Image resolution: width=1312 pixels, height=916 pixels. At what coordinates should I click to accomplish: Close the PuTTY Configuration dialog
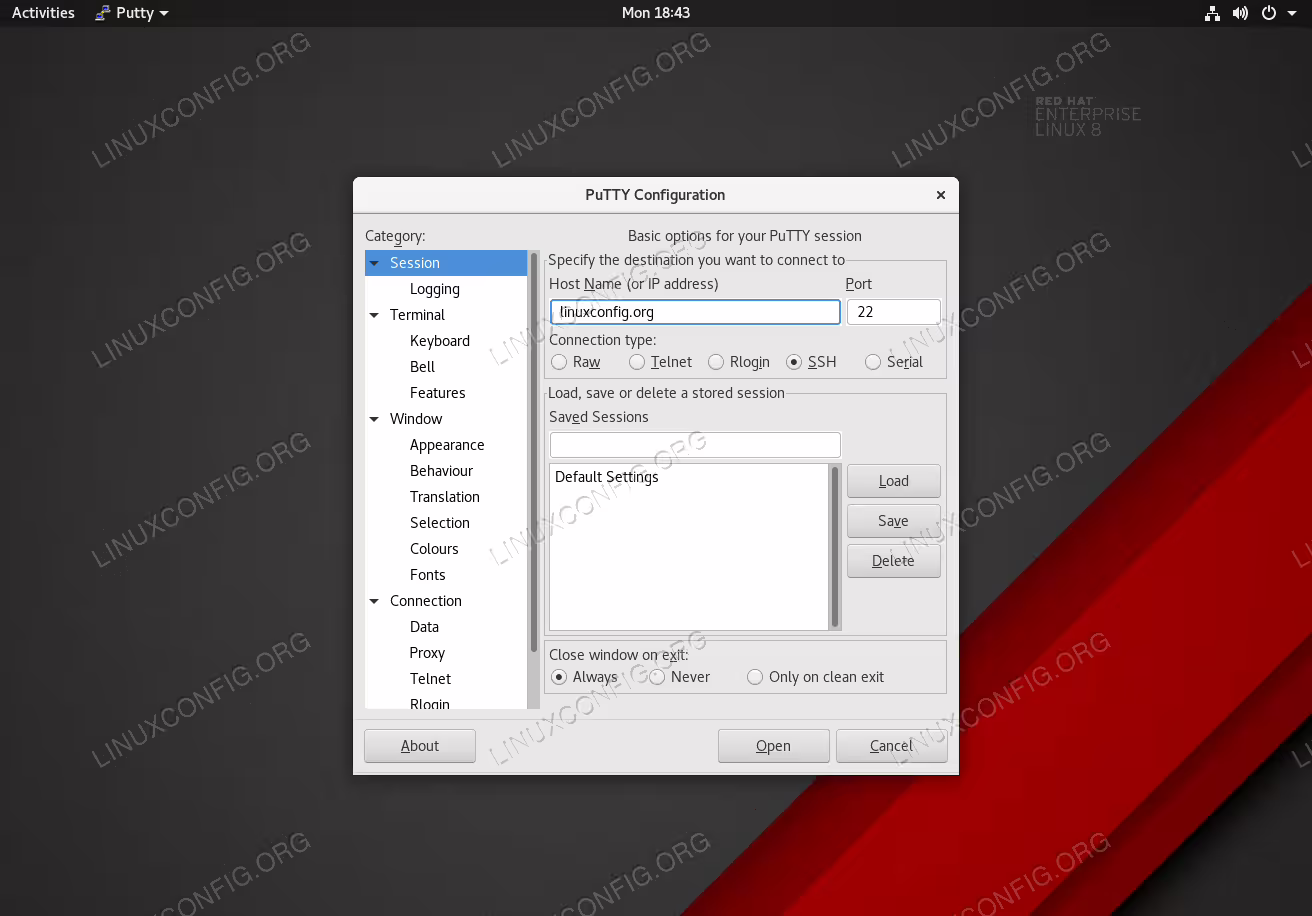(x=940, y=195)
